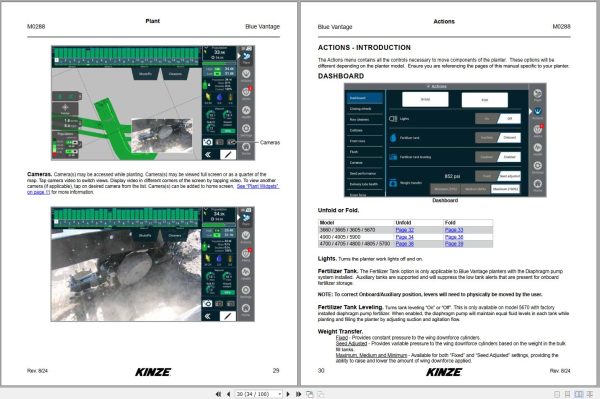
Task: Click the full-screen camera view screenshot on page 29
Action: pyautogui.click(x=153, y=264)
